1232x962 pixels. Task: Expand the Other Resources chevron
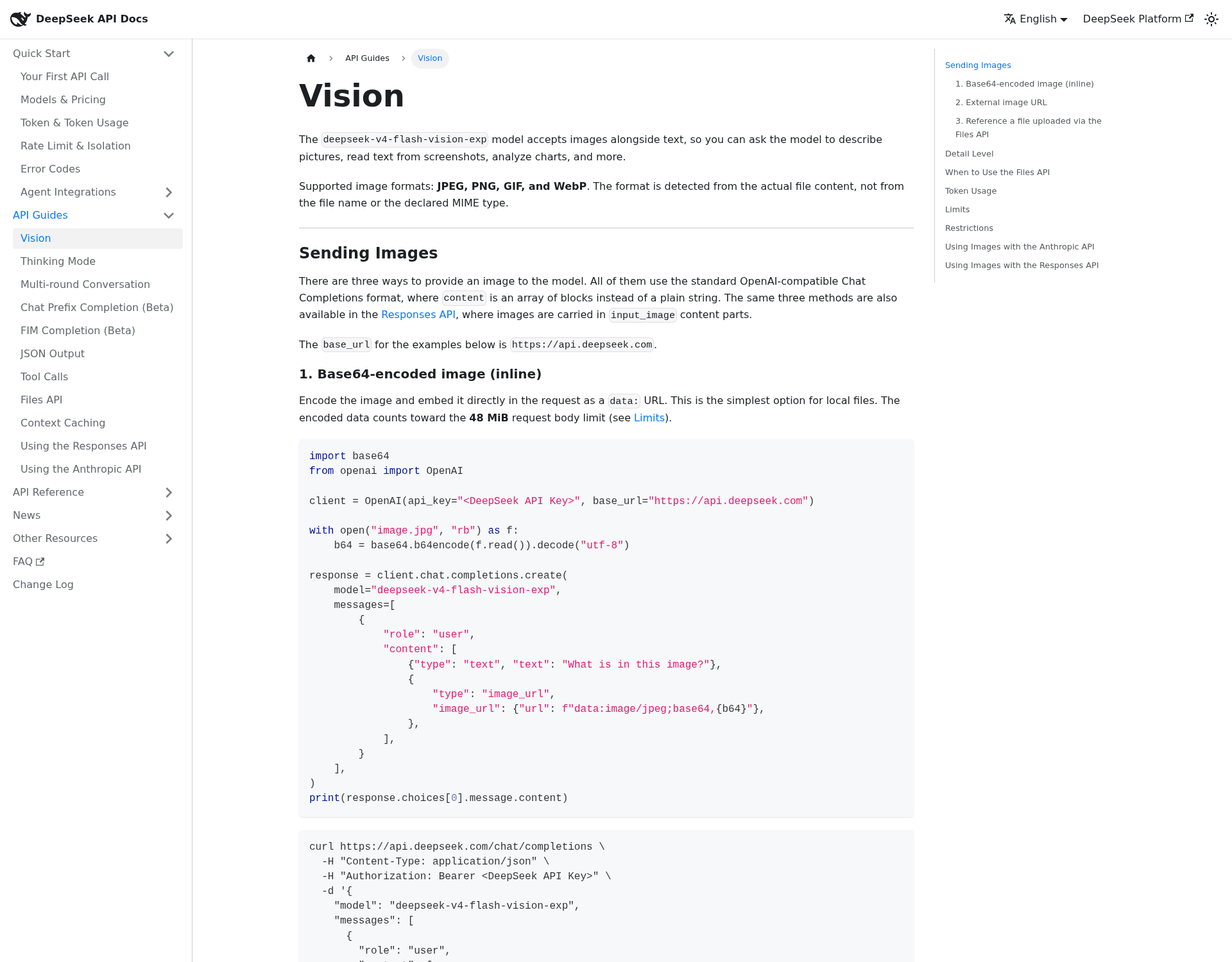169,539
